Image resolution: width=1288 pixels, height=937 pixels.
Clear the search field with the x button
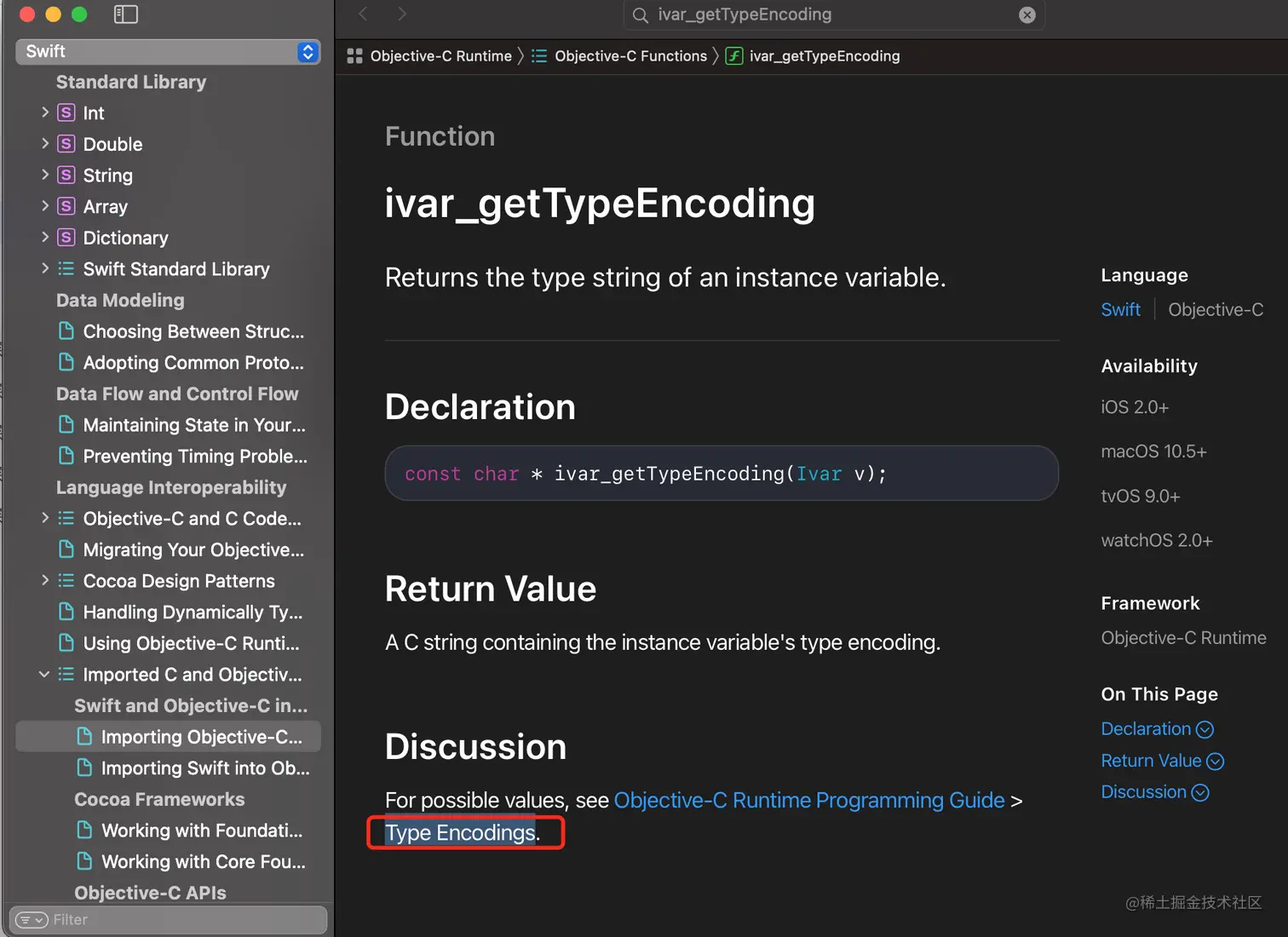click(x=1027, y=14)
